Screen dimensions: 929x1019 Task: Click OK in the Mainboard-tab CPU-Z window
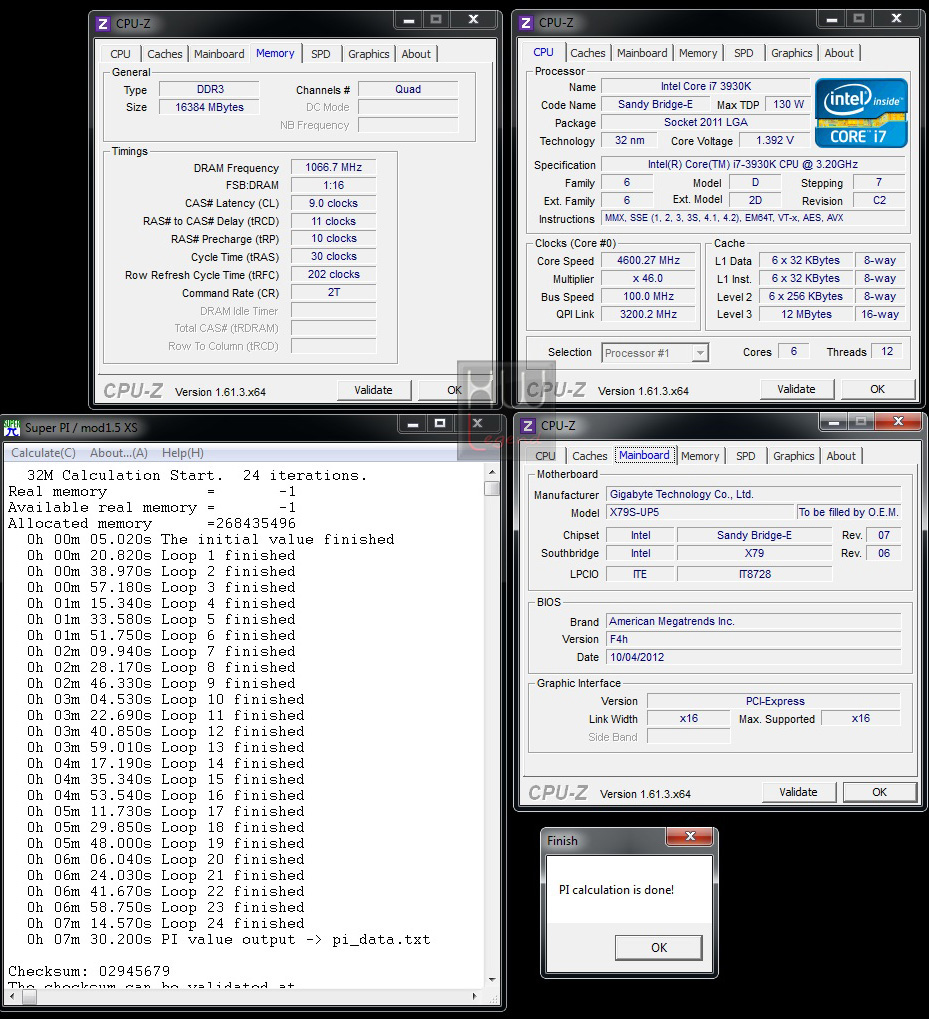point(880,792)
